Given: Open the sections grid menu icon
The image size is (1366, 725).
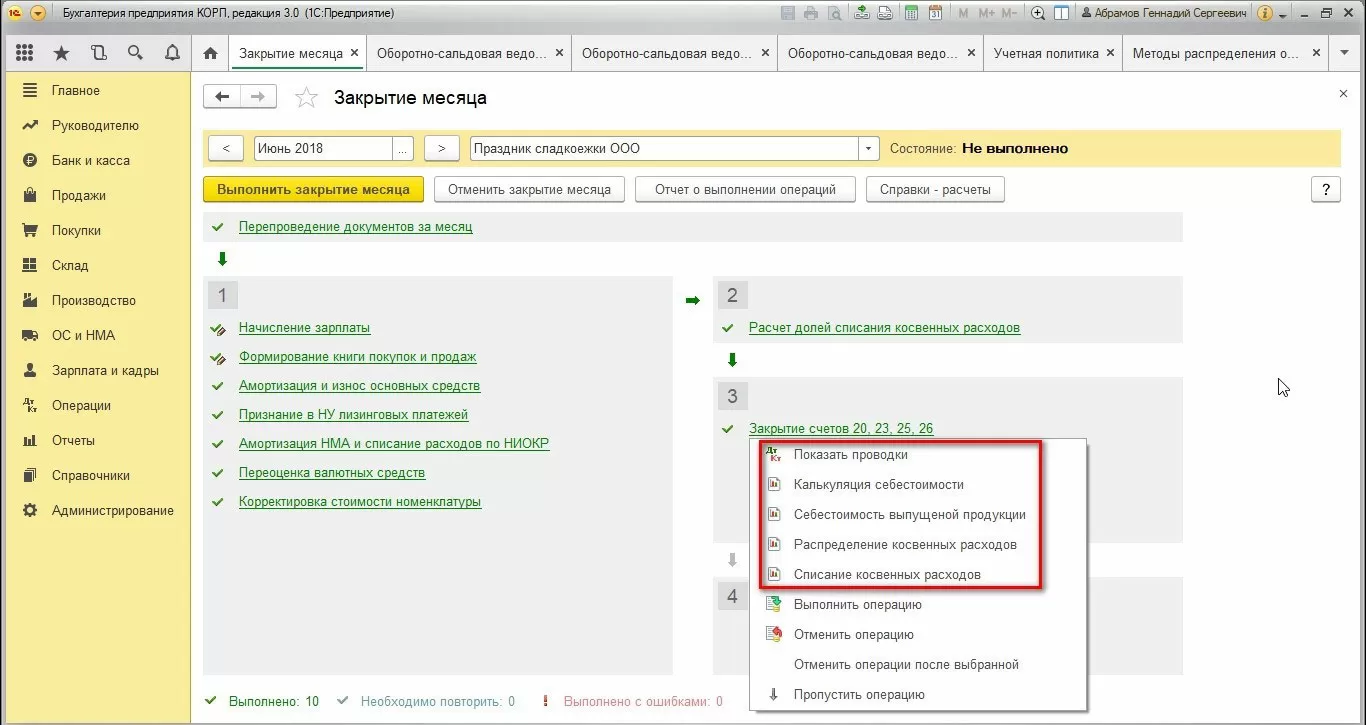Looking at the screenshot, I should pyautogui.click(x=25, y=53).
